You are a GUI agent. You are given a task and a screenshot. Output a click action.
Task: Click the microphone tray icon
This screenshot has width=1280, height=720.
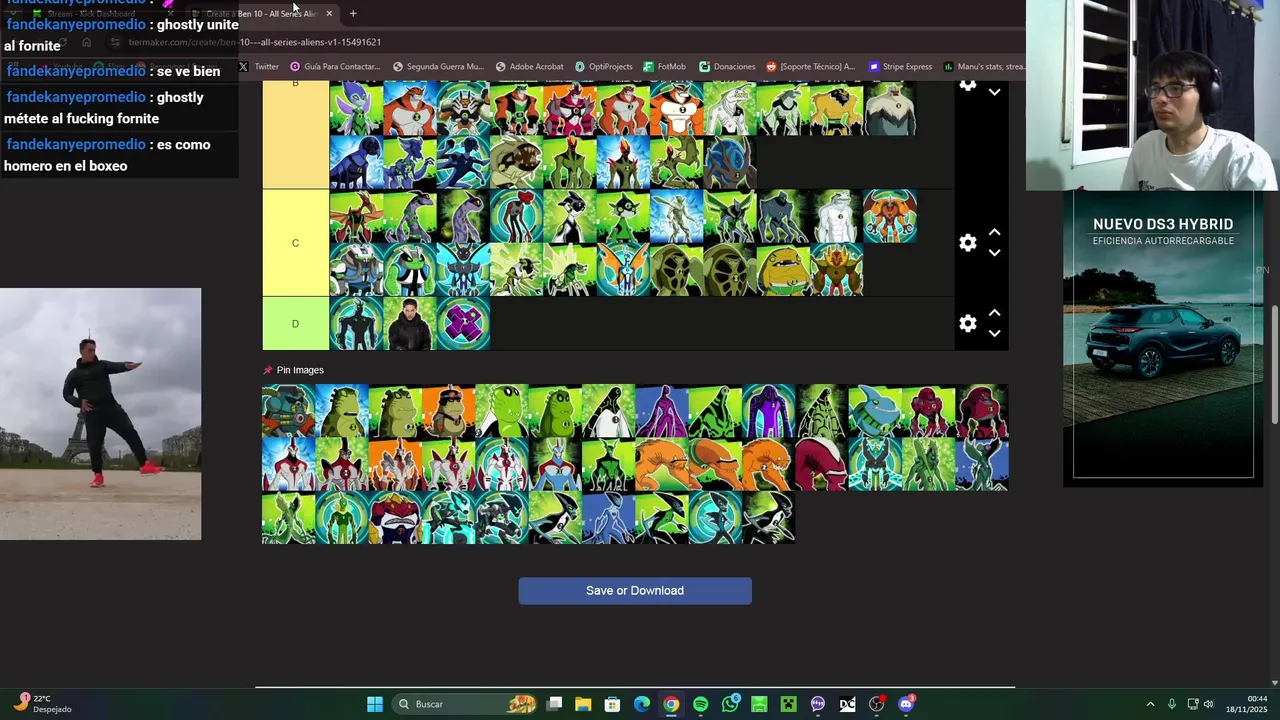tap(1171, 704)
